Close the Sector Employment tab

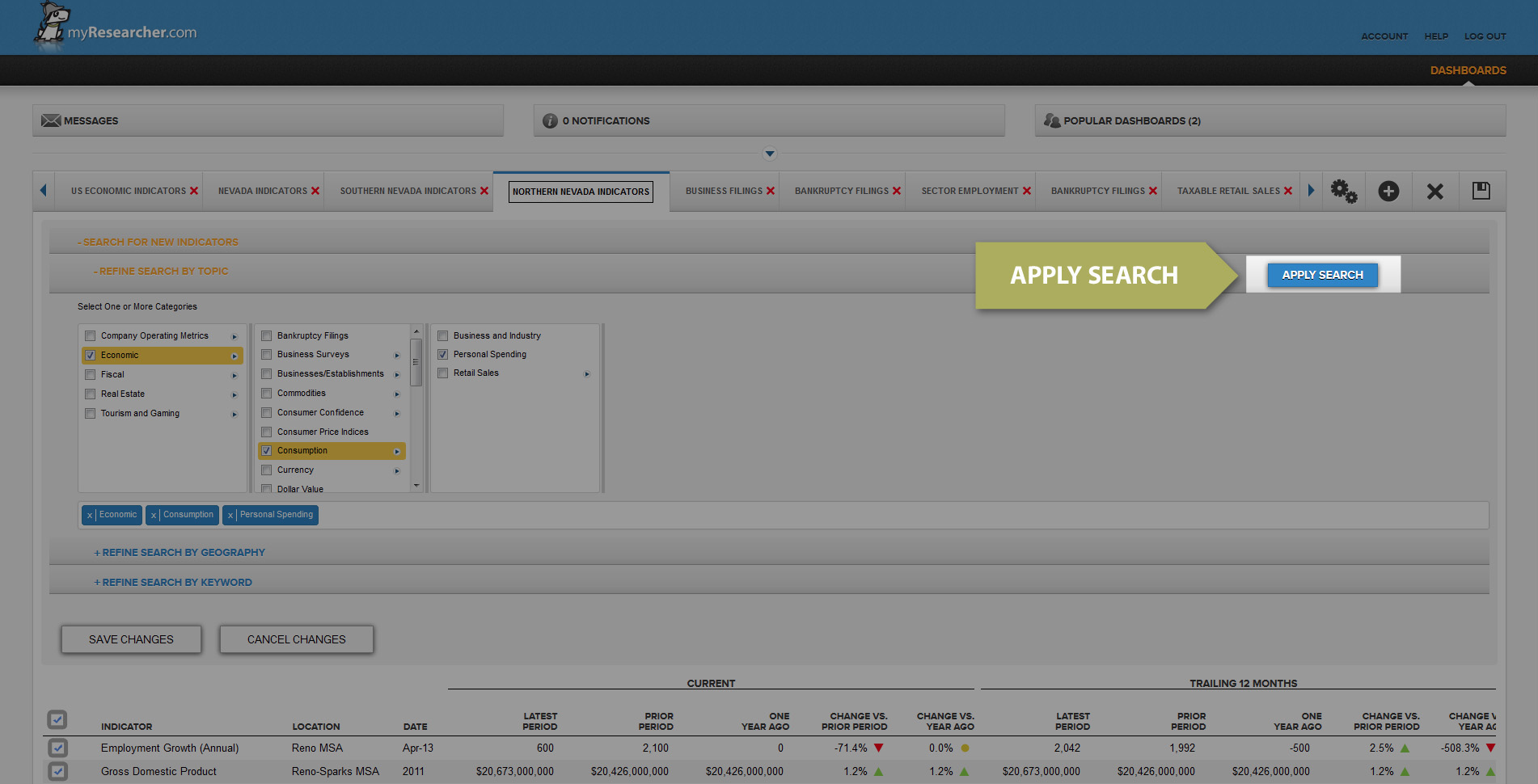pos(1027,192)
